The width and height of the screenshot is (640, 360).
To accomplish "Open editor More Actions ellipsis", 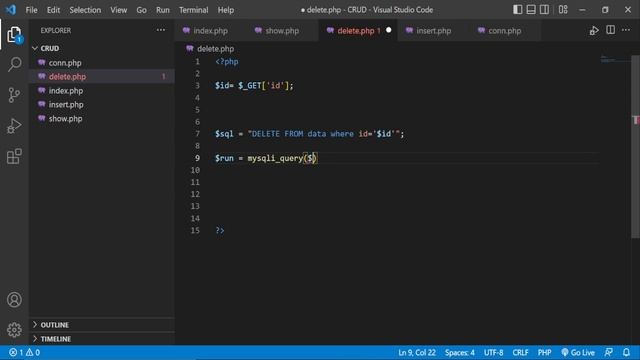I will [626, 30].
